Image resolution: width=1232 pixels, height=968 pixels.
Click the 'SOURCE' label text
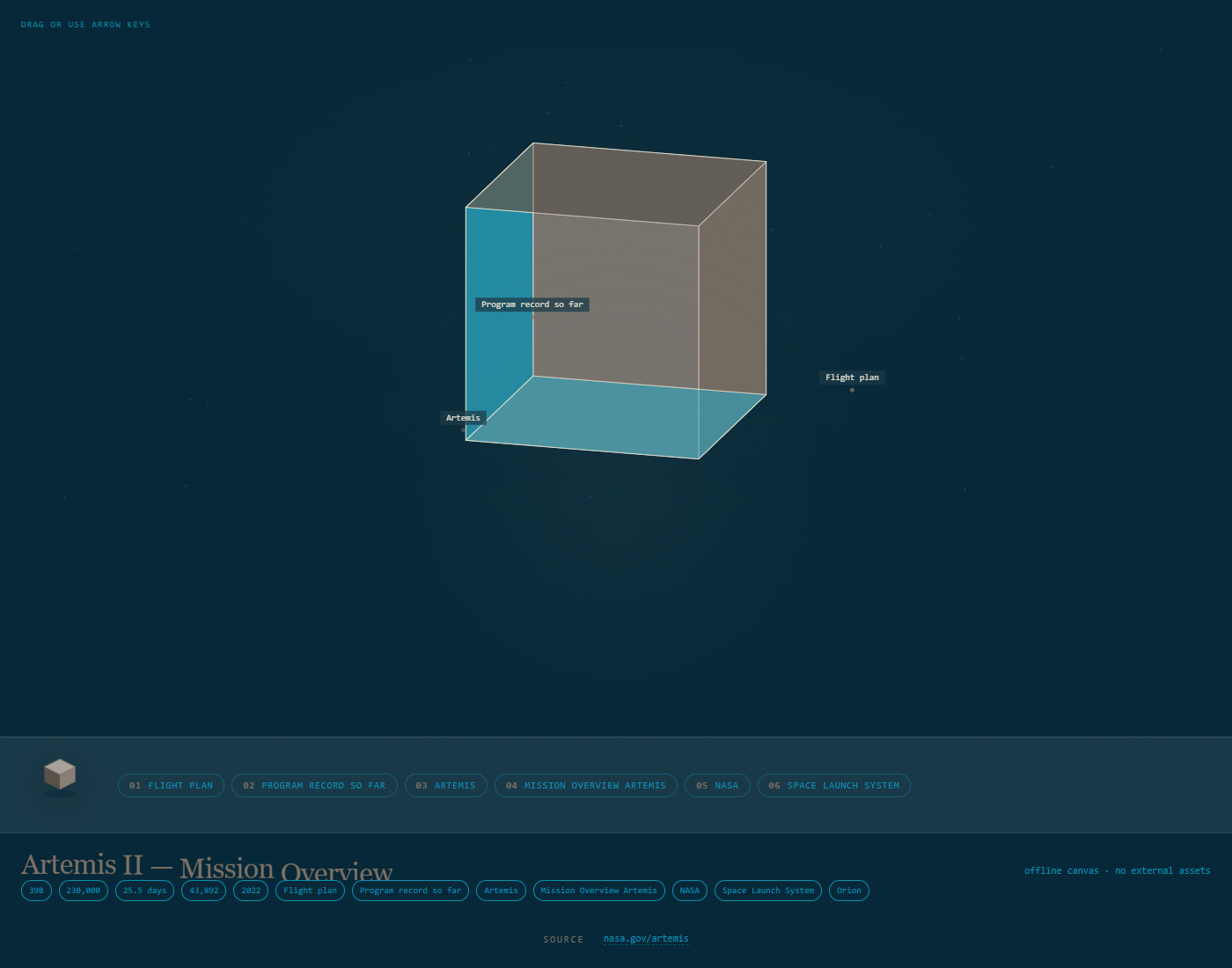click(x=563, y=940)
